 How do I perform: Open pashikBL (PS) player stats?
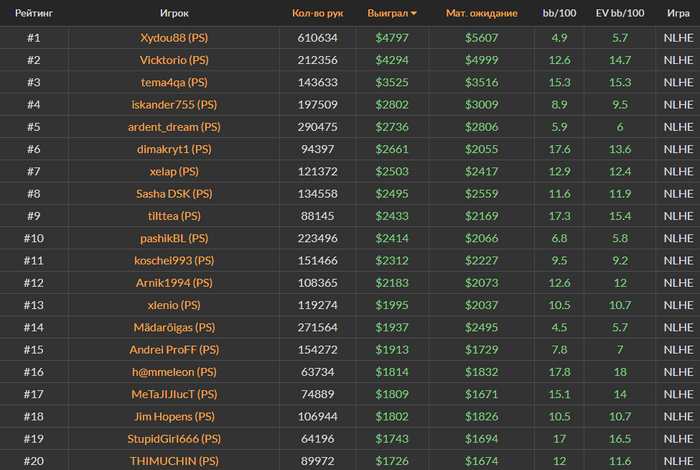pyautogui.click(x=174, y=238)
